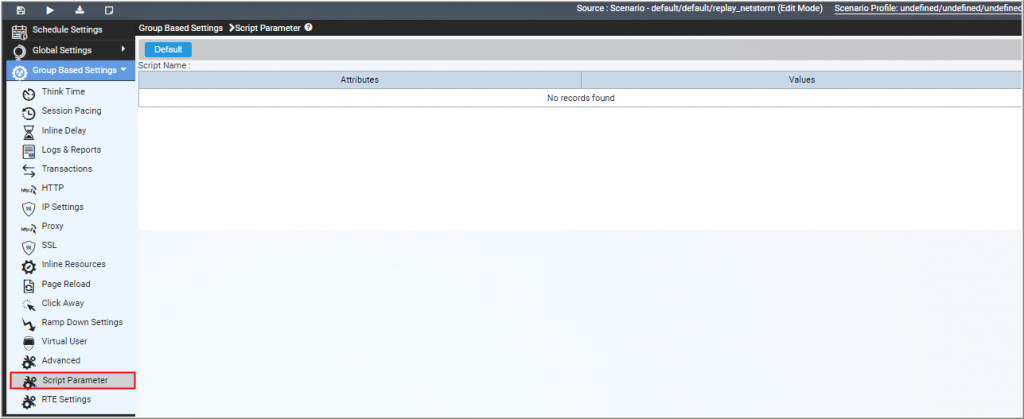Click the download icon in top toolbar
The image size is (1024, 419).
(80, 10)
